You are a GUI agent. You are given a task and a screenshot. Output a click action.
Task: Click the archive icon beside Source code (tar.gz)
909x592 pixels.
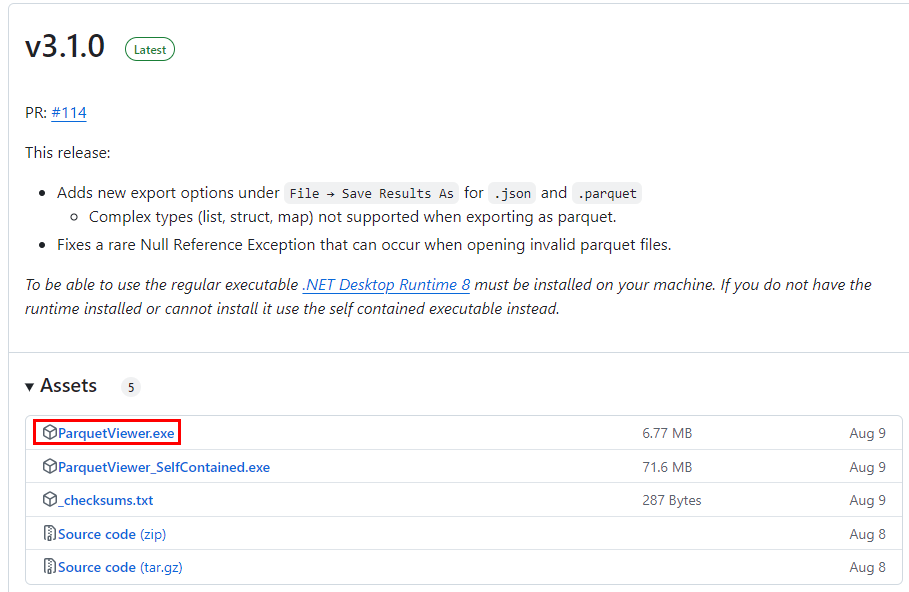pyautogui.click(x=50, y=566)
